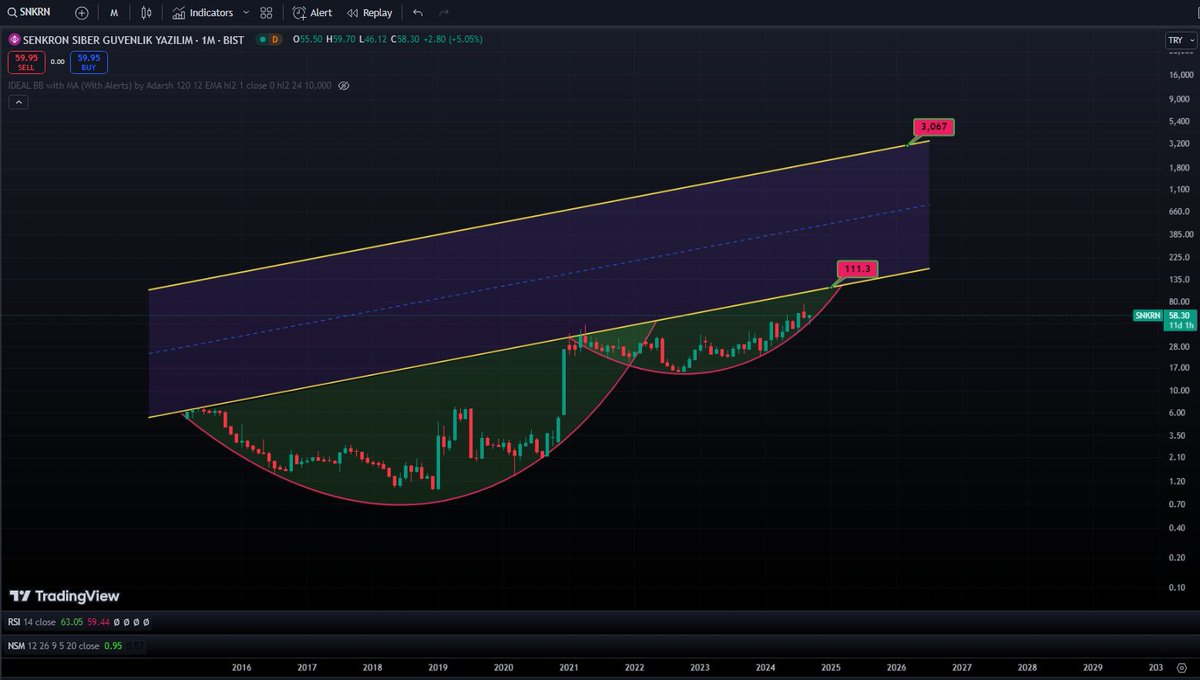Change the candlestick chart style
The width and height of the screenshot is (1200, 680).
click(x=147, y=13)
